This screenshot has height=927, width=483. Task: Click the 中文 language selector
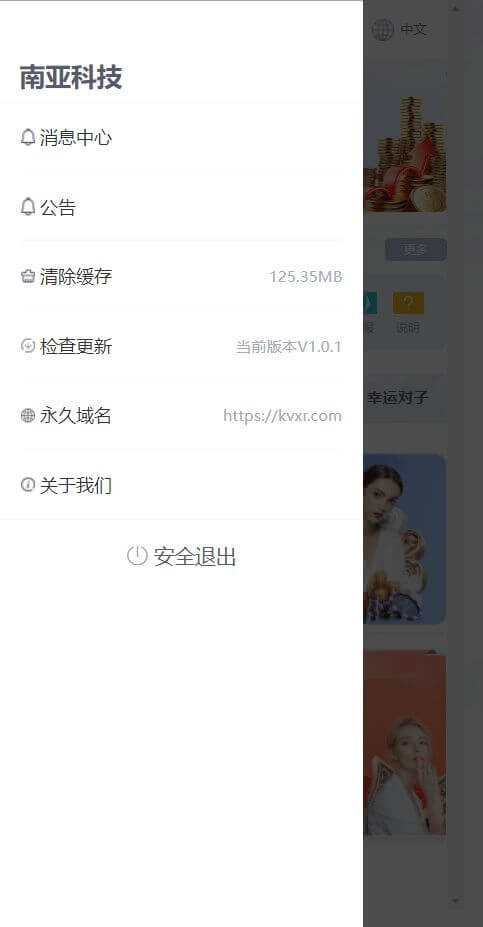point(413,29)
